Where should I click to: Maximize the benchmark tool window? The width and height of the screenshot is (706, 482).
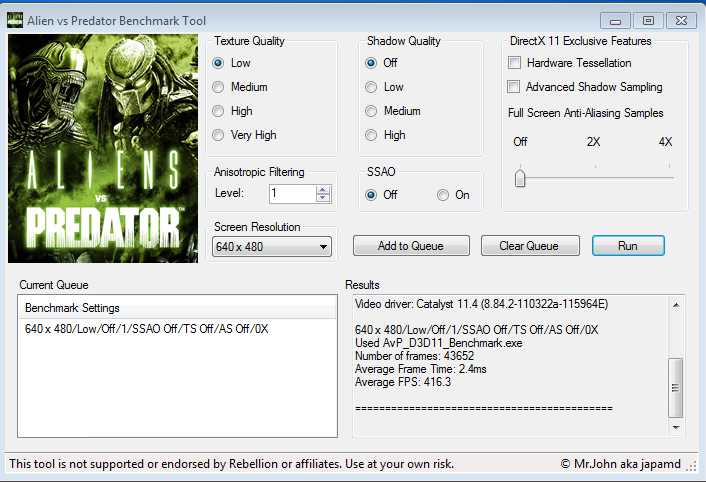648,21
